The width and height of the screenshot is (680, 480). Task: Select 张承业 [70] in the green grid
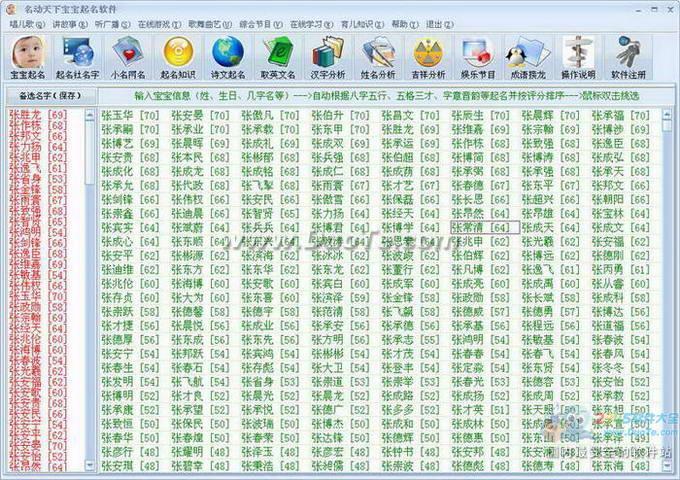[200, 129]
